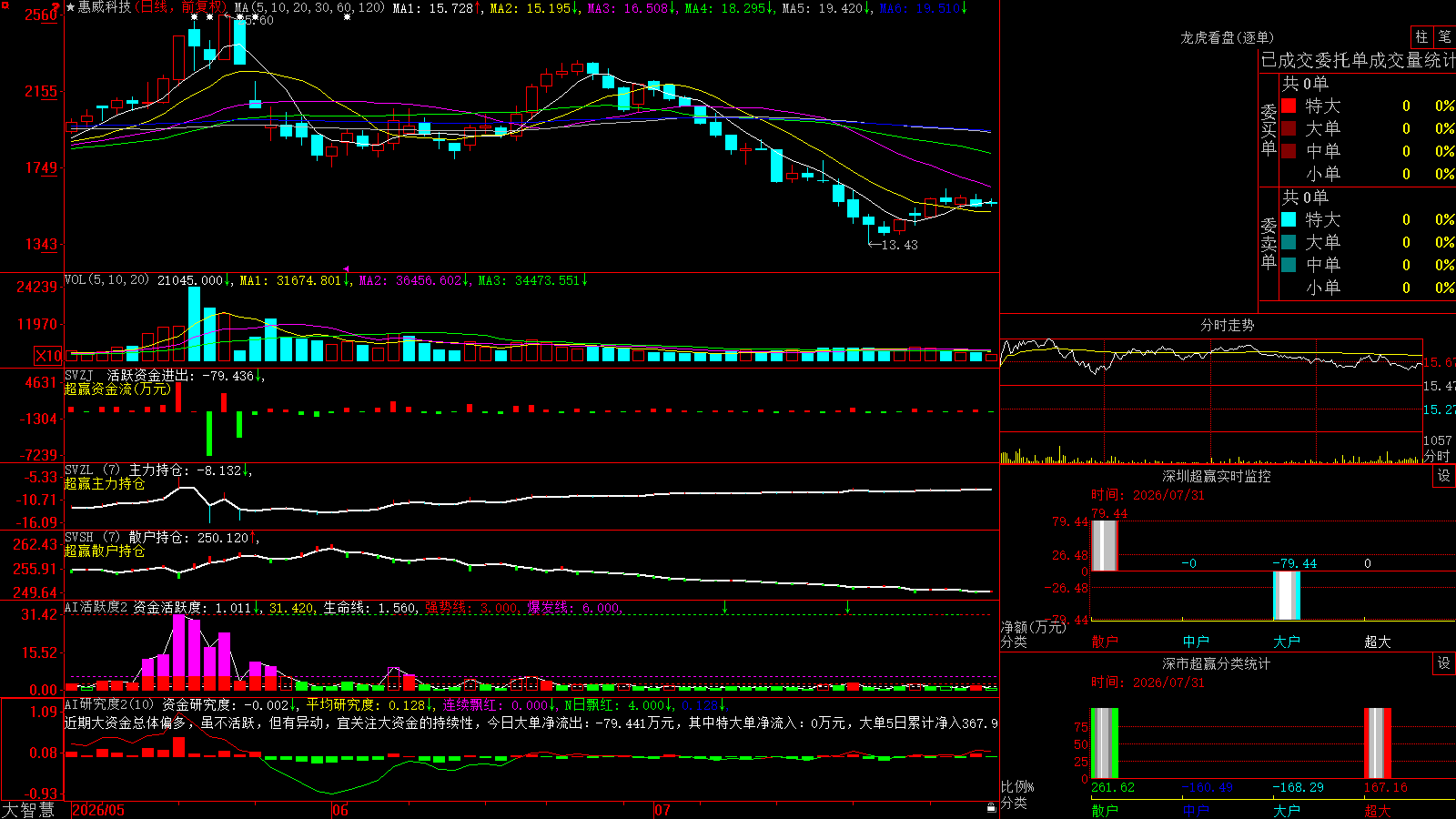Click the 超赢散户持仓 label
Screen dimensions: 1456x819
(x=105, y=551)
